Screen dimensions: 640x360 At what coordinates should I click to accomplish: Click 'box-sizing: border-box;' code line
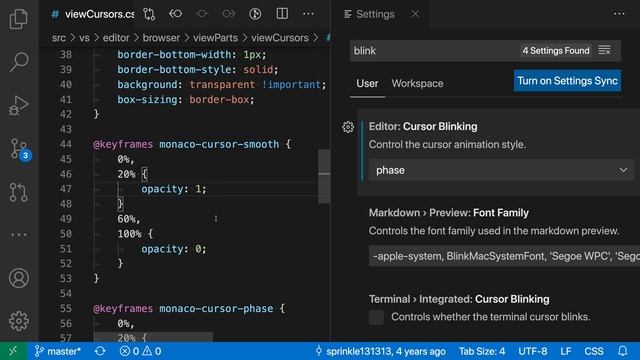click(186, 100)
